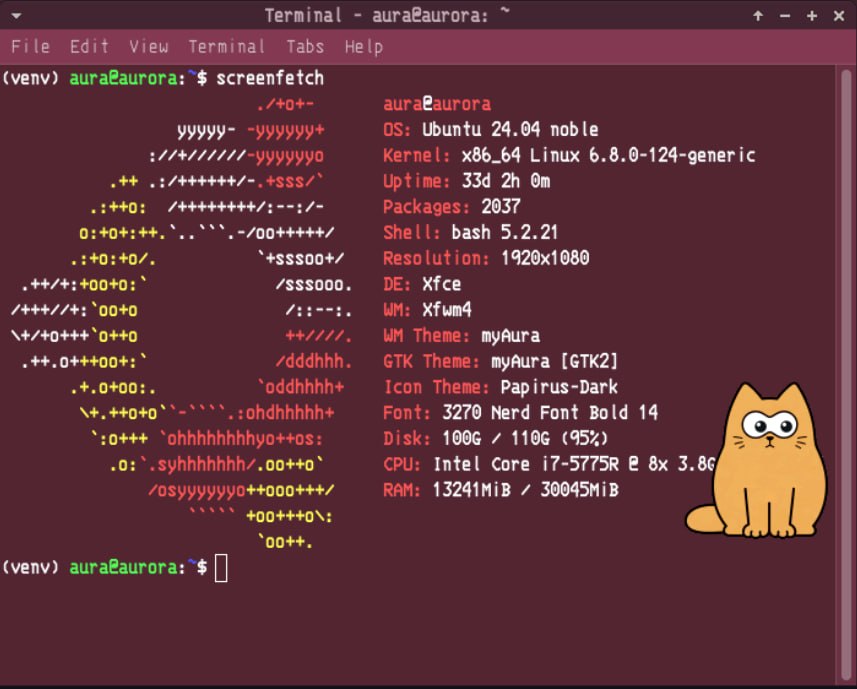This screenshot has height=689, width=857.
Task: Click the Packages '2037' value
Action: pos(501,207)
